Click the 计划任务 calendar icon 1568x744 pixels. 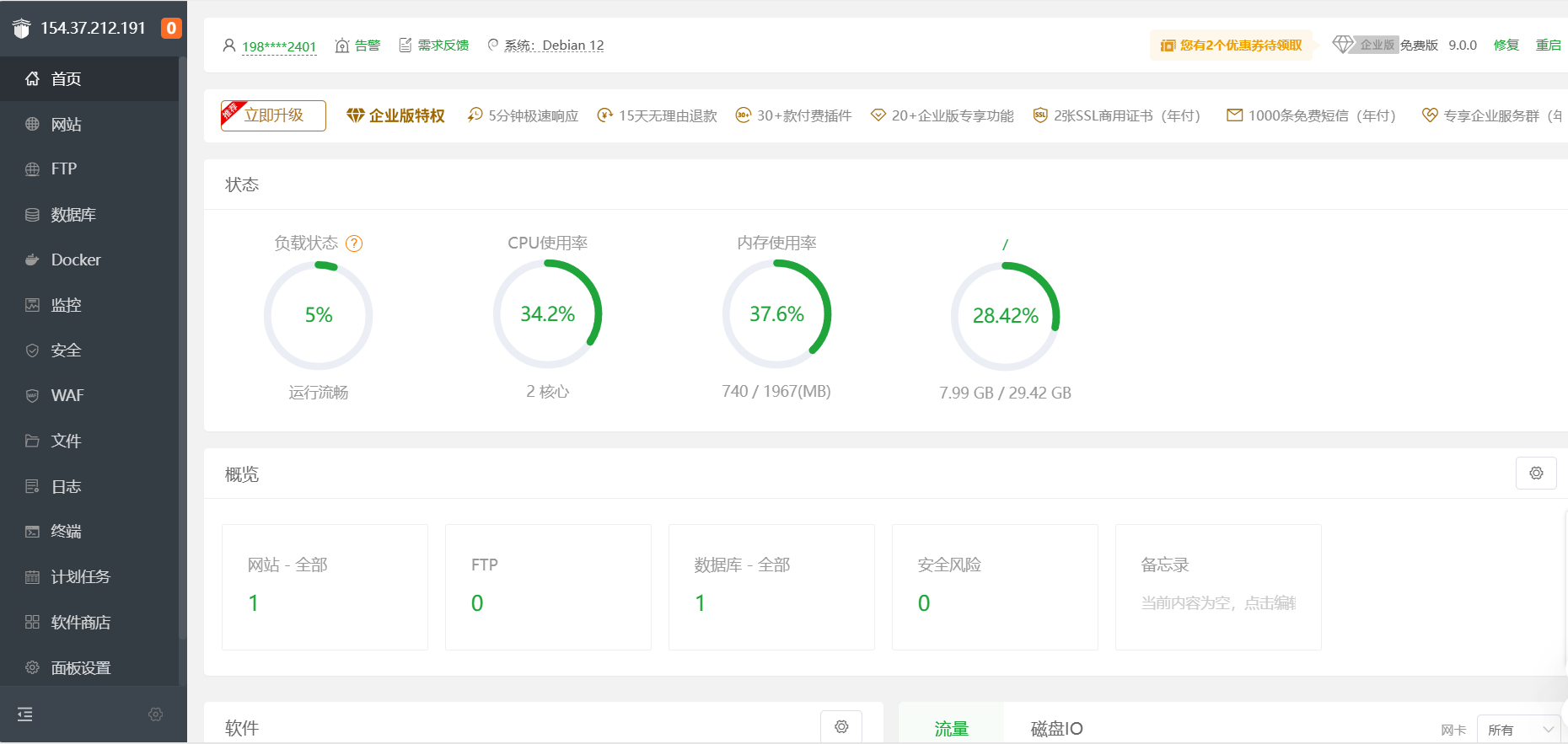point(32,577)
